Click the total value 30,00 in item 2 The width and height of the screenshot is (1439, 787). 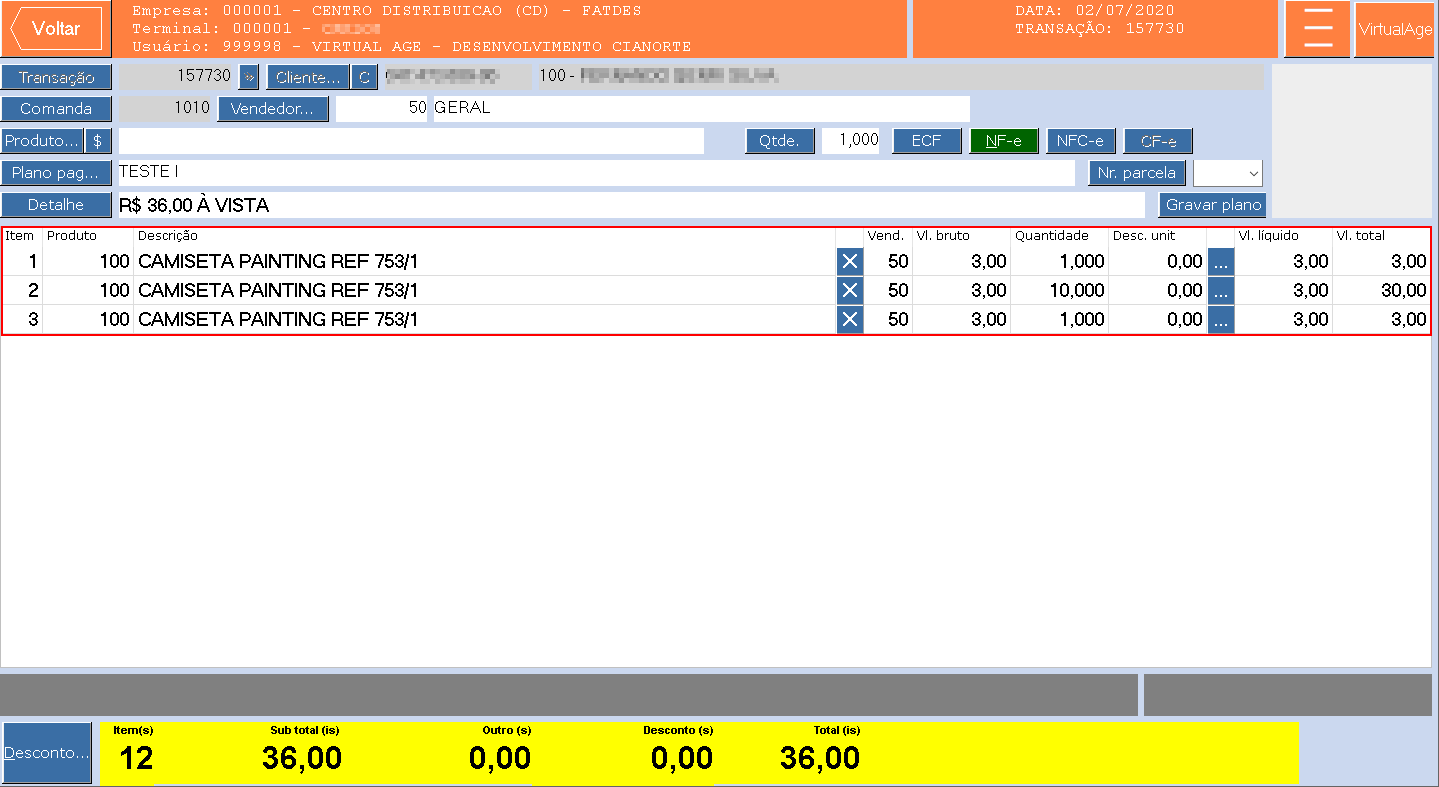coord(1381,291)
